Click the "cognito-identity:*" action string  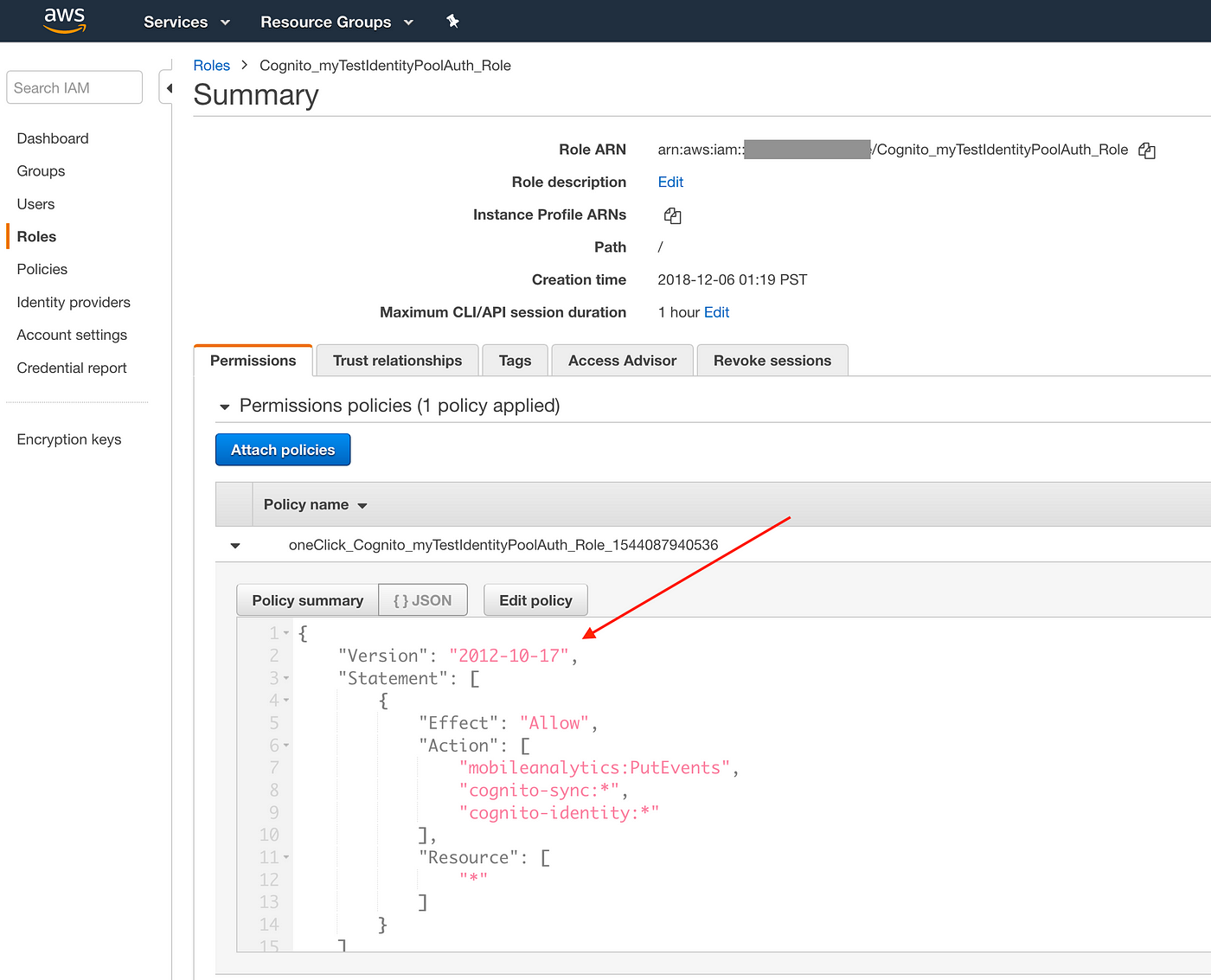560,813
